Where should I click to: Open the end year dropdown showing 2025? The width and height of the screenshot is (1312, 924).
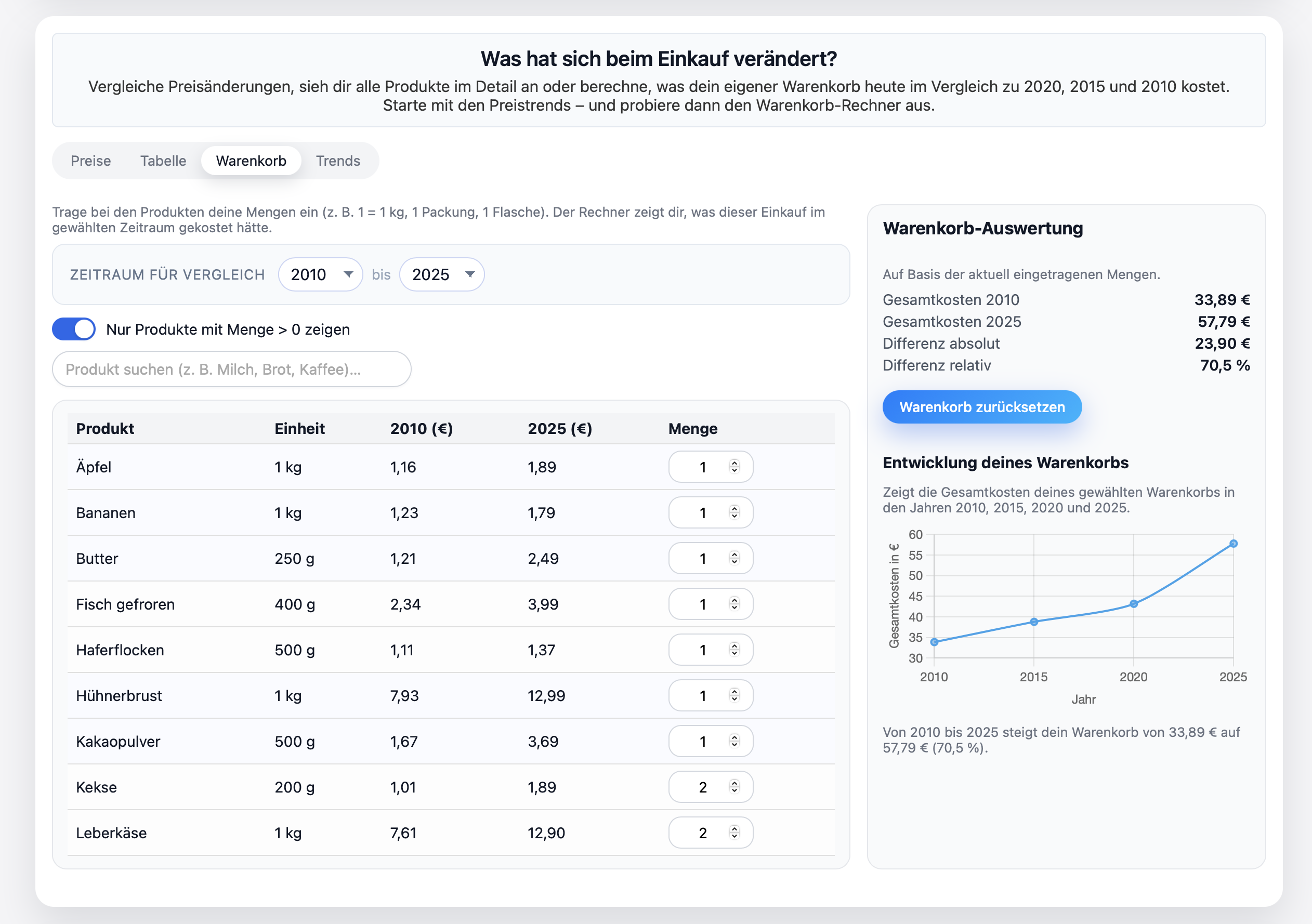[x=442, y=274]
